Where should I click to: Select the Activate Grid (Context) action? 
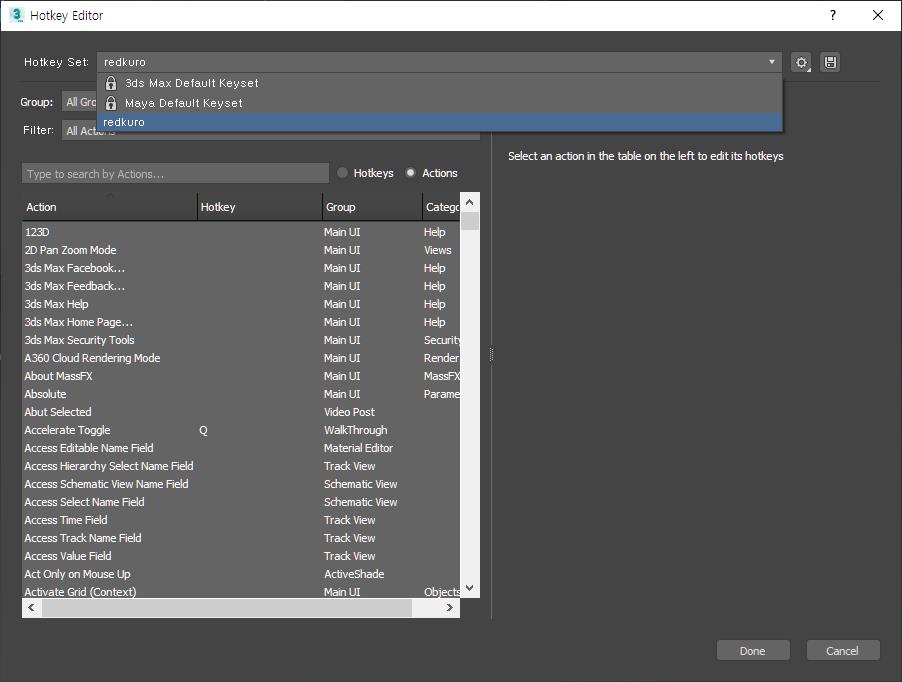pos(241,592)
